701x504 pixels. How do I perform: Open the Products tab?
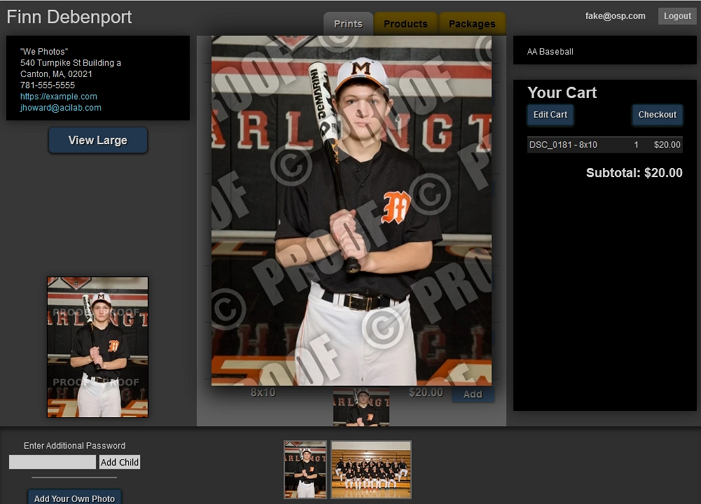(x=405, y=23)
